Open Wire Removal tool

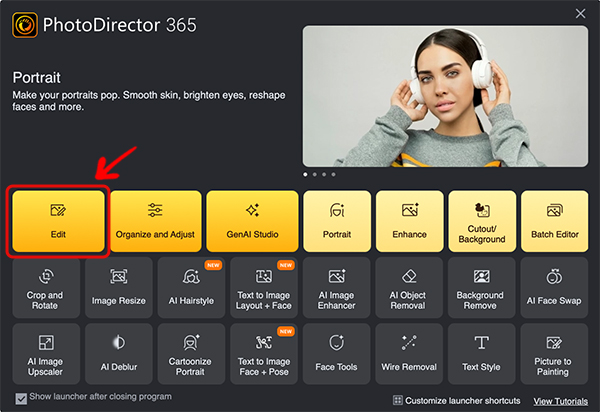(409, 354)
